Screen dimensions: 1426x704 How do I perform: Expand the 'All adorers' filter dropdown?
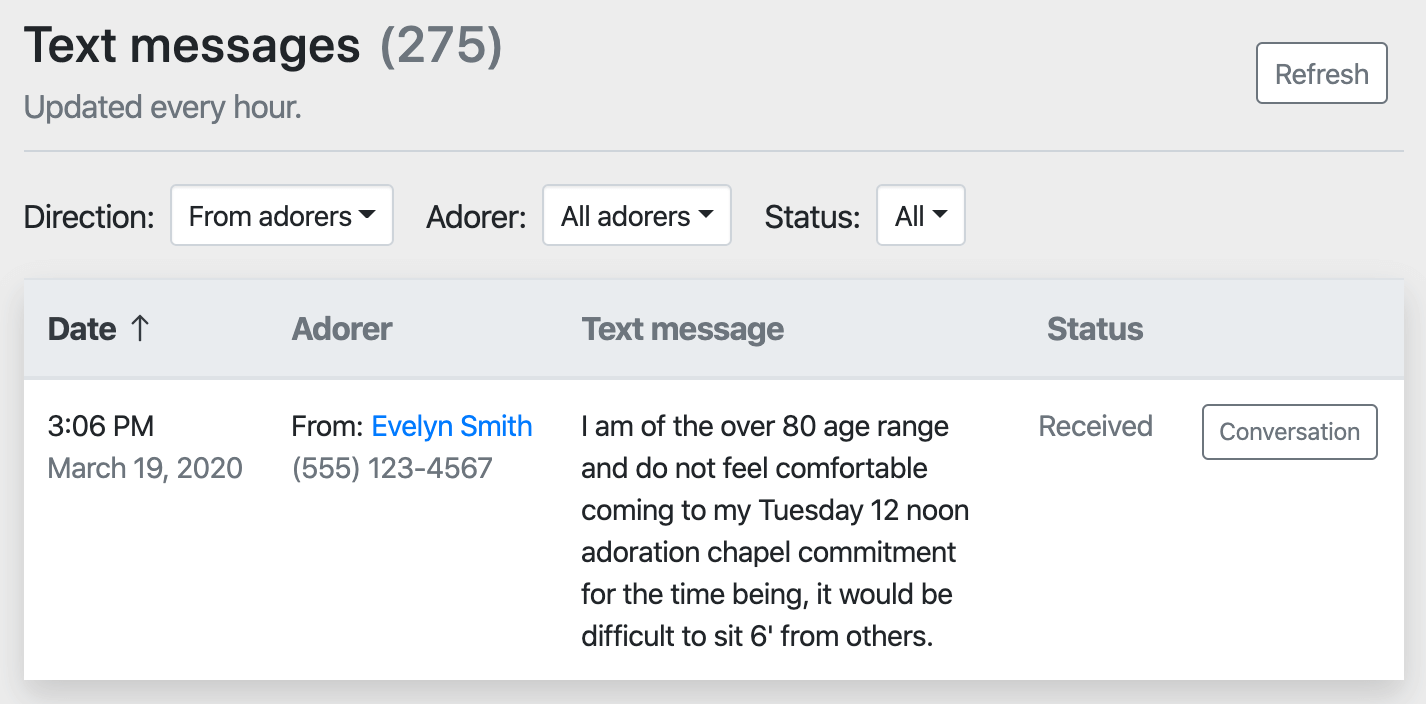[x=636, y=216]
